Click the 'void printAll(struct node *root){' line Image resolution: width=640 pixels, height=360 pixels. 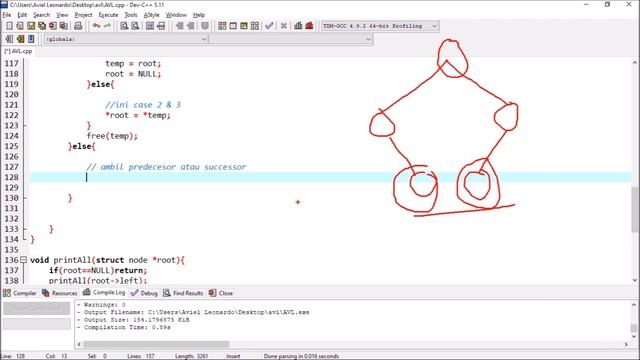coord(107,260)
